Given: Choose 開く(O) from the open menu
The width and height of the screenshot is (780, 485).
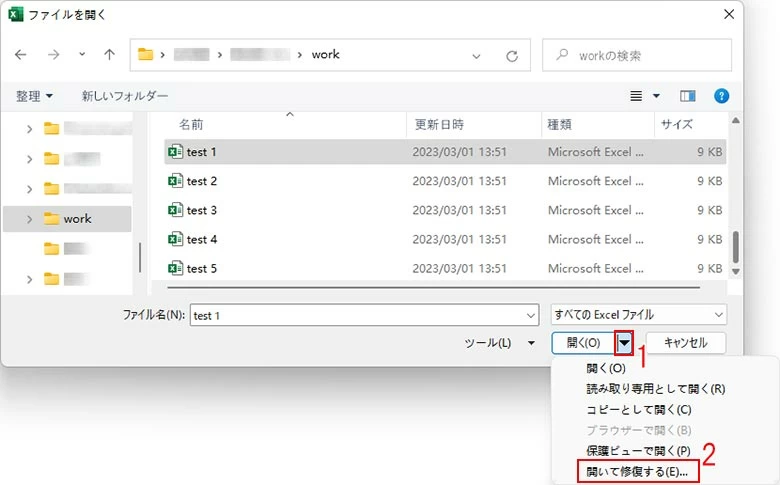Looking at the screenshot, I should tap(605, 368).
